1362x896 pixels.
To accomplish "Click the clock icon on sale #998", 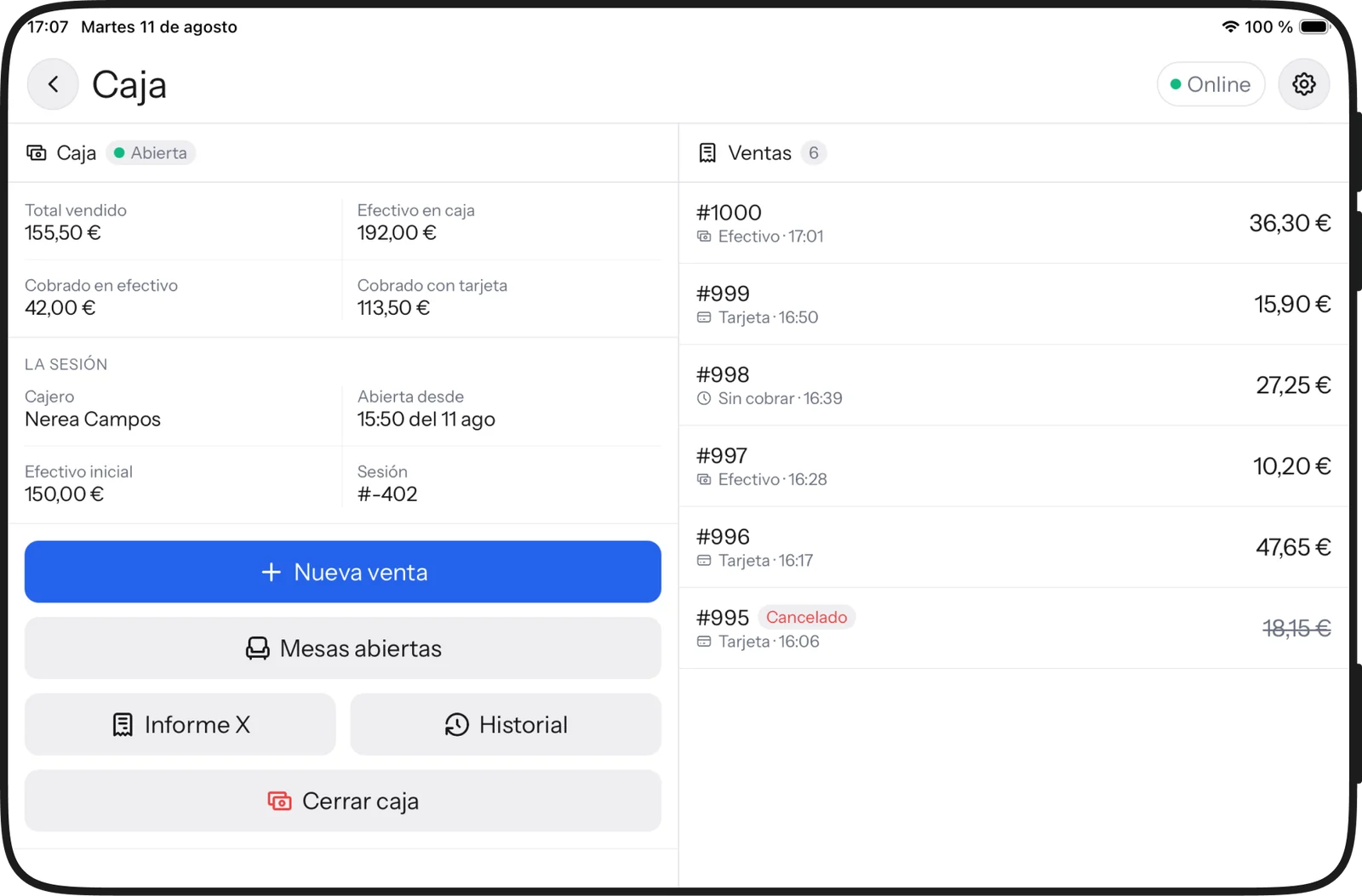I will [x=704, y=398].
